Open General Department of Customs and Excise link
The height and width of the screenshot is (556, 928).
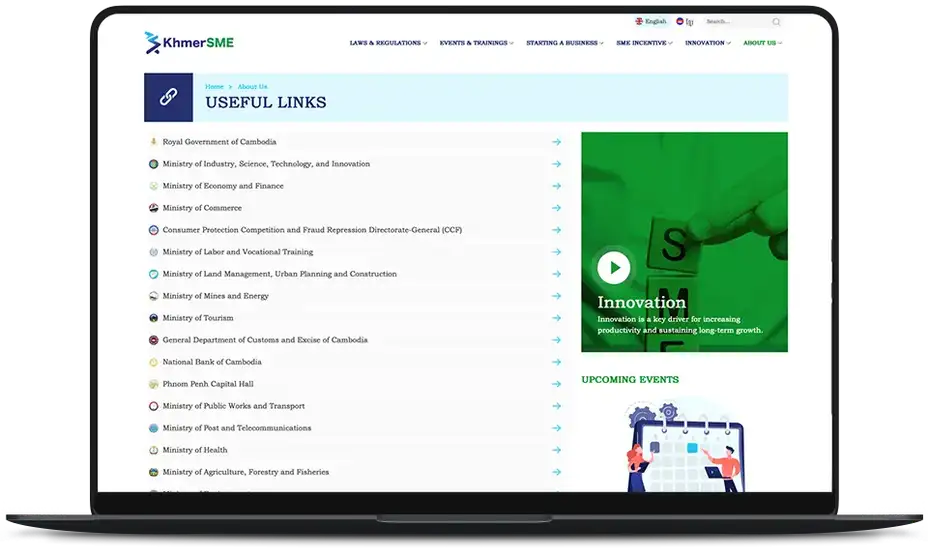click(265, 340)
